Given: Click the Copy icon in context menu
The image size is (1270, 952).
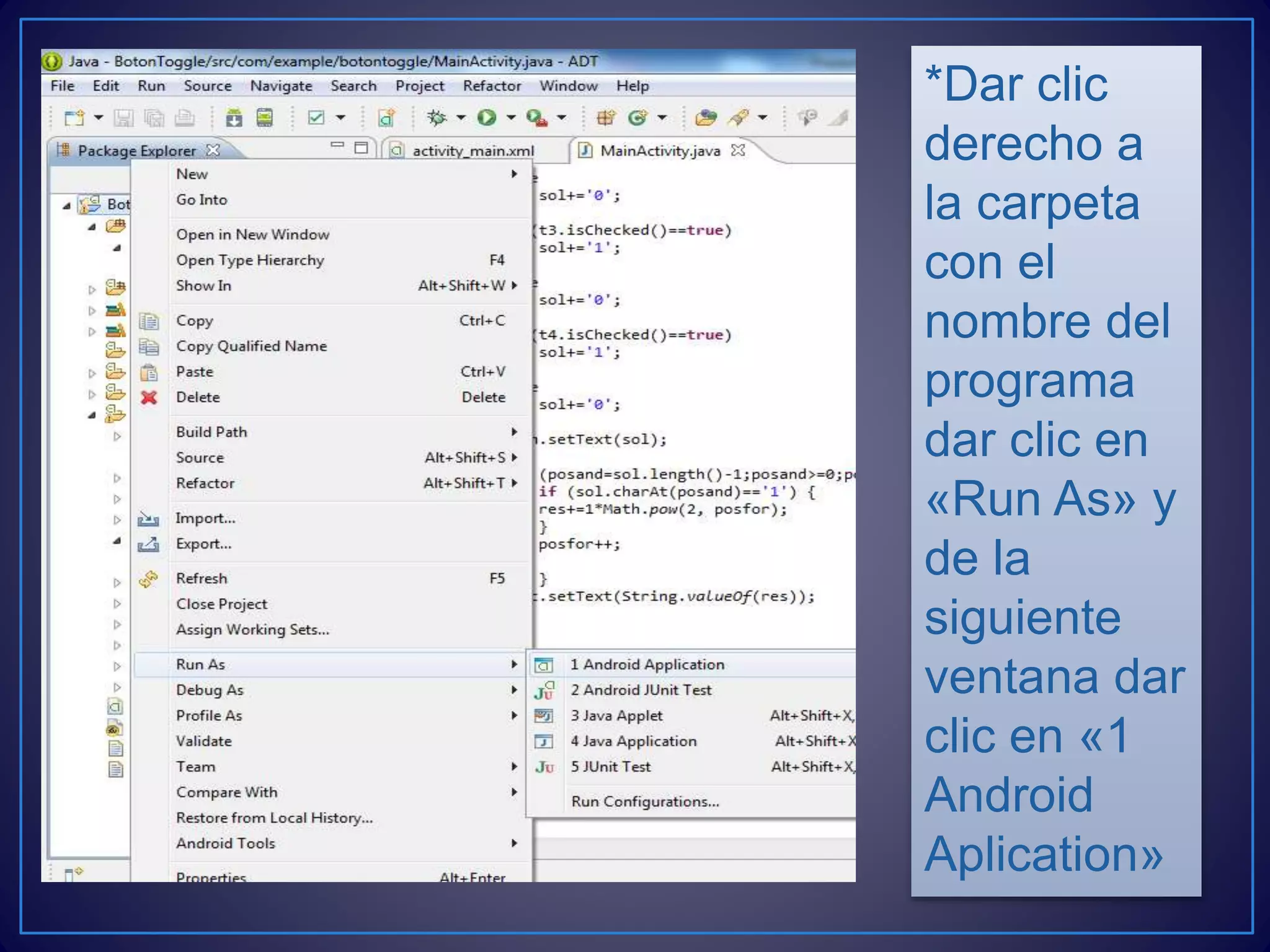Looking at the screenshot, I should [149, 321].
